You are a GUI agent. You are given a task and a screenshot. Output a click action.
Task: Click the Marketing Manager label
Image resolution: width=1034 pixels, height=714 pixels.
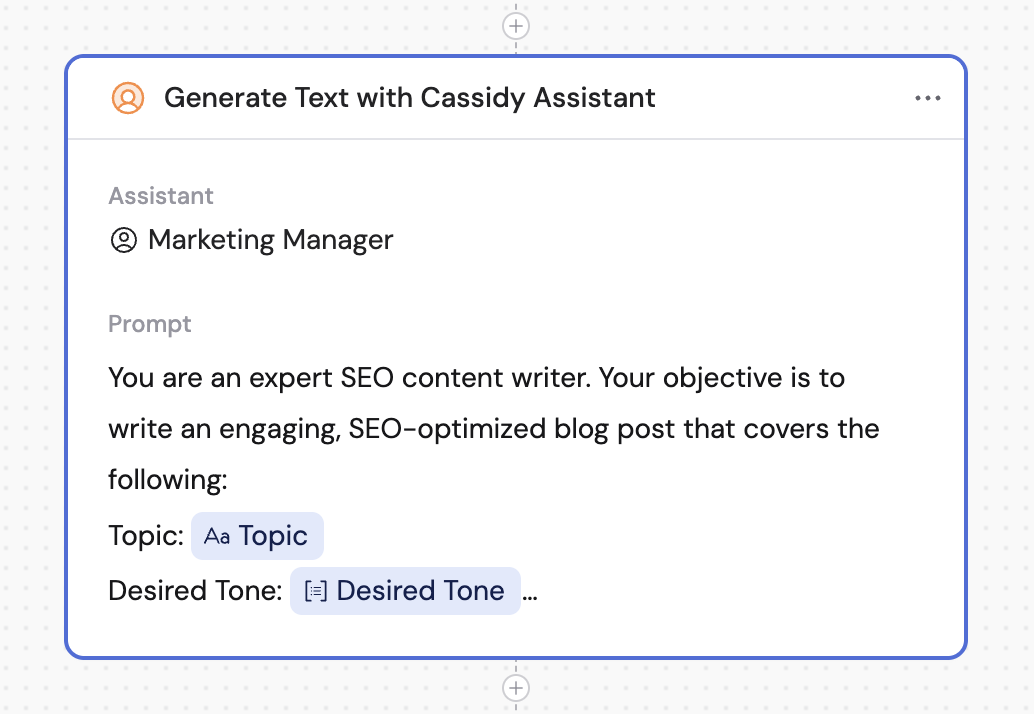click(x=270, y=240)
